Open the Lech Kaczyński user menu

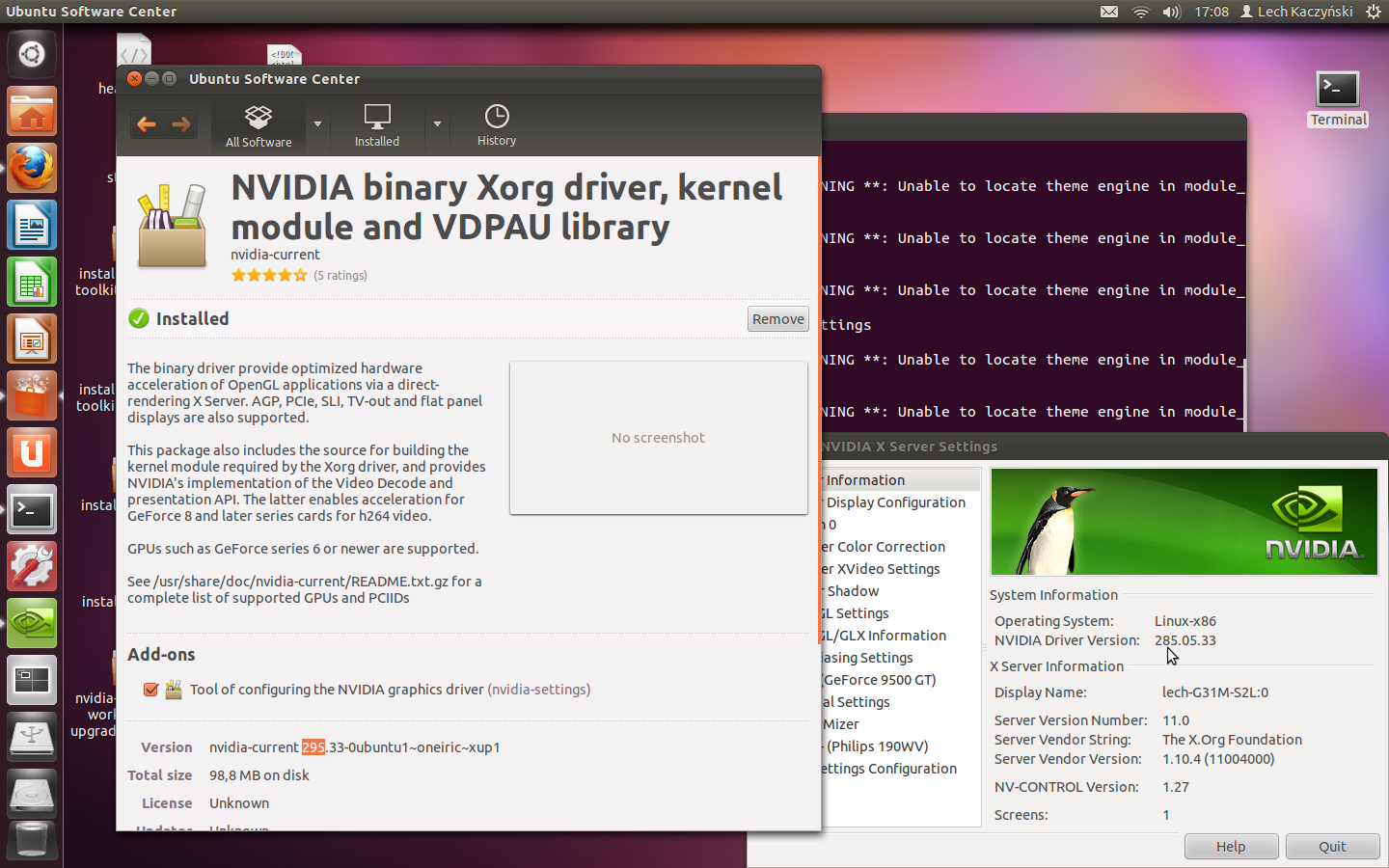point(1296,12)
